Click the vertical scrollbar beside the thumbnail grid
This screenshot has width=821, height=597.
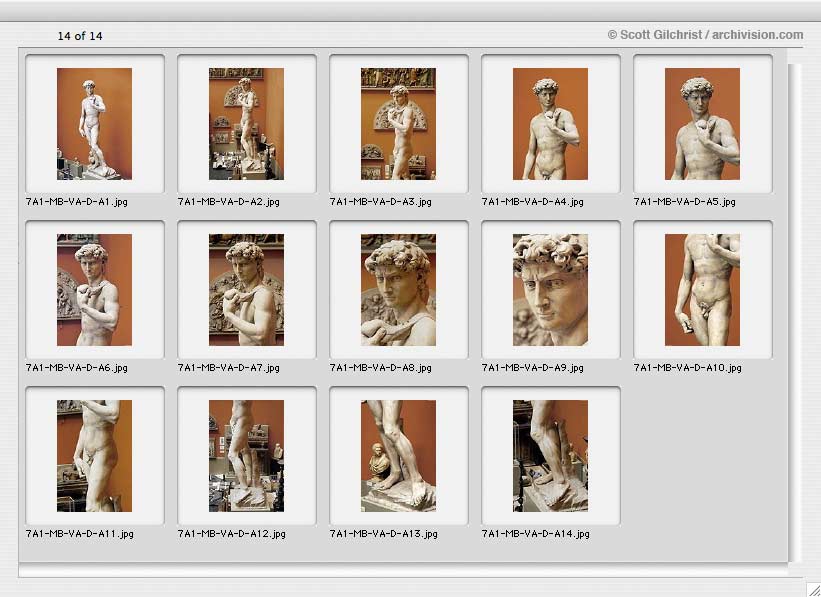[794, 313]
